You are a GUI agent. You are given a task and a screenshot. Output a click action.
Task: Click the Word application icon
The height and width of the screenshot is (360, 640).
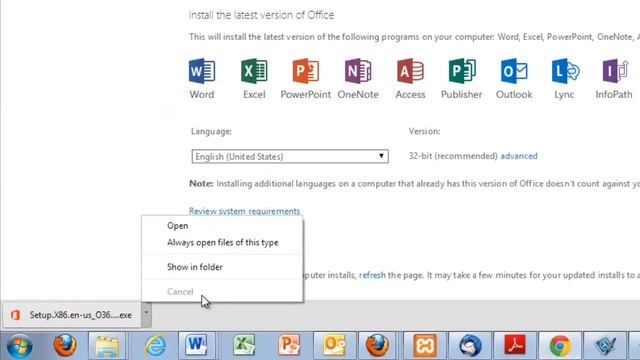[202, 71]
